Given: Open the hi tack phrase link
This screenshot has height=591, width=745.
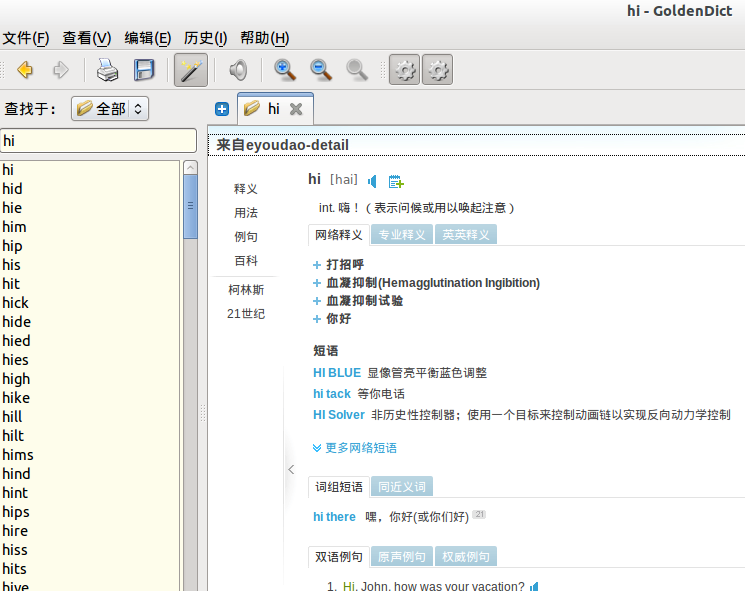Looking at the screenshot, I should click(332, 394).
